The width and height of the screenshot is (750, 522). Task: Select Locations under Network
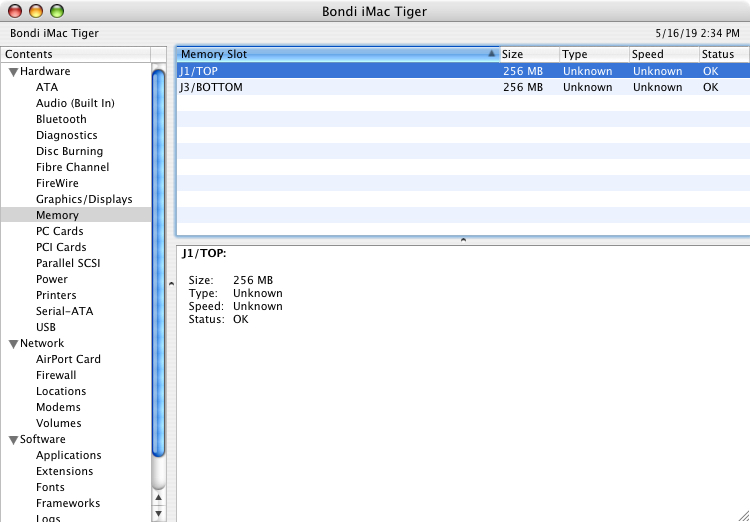[x=61, y=391]
